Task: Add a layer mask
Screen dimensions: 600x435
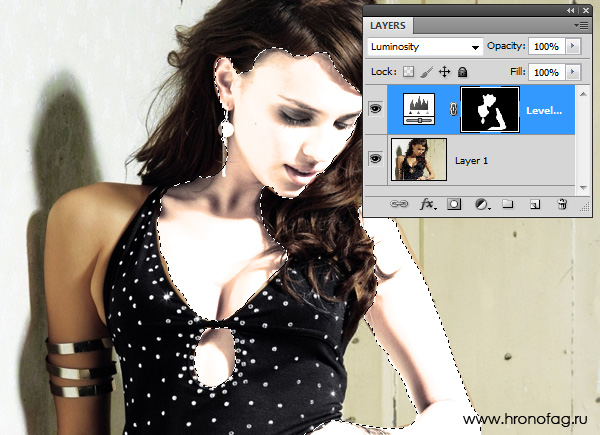Action: point(454,204)
